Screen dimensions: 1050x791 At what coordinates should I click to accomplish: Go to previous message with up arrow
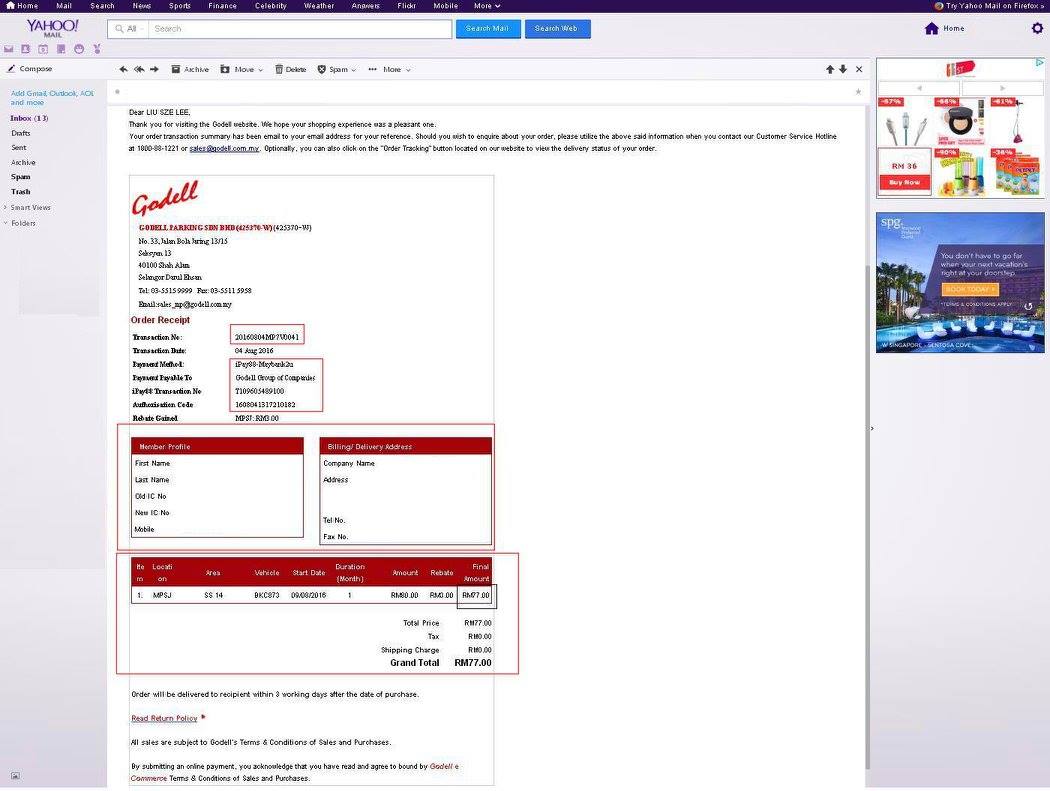pos(830,69)
